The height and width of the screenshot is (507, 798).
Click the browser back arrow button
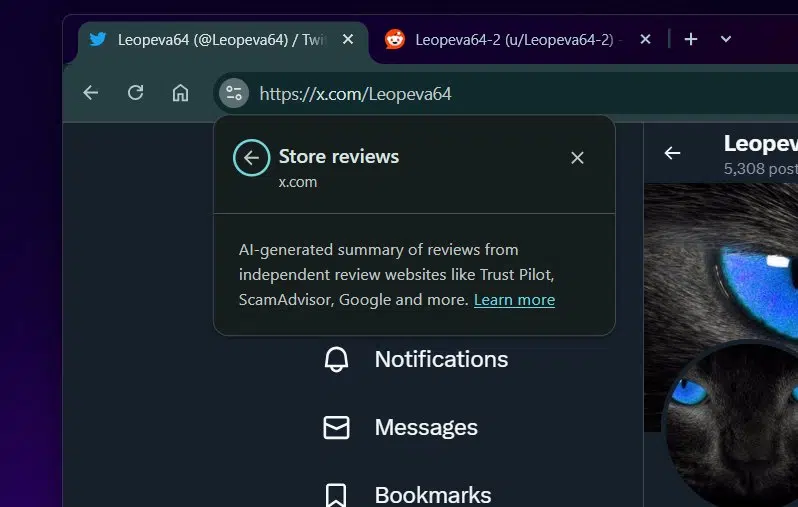pos(91,93)
